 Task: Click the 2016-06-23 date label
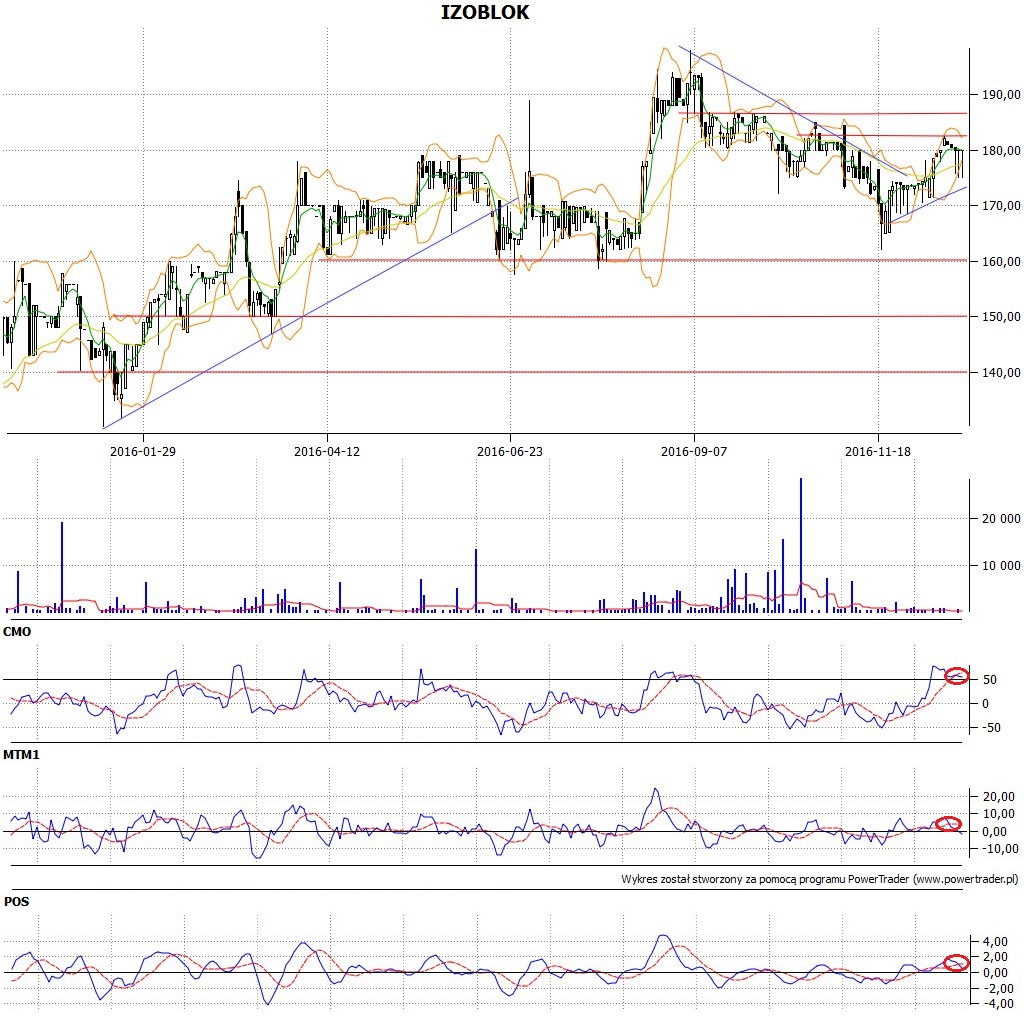click(x=510, y=452)
